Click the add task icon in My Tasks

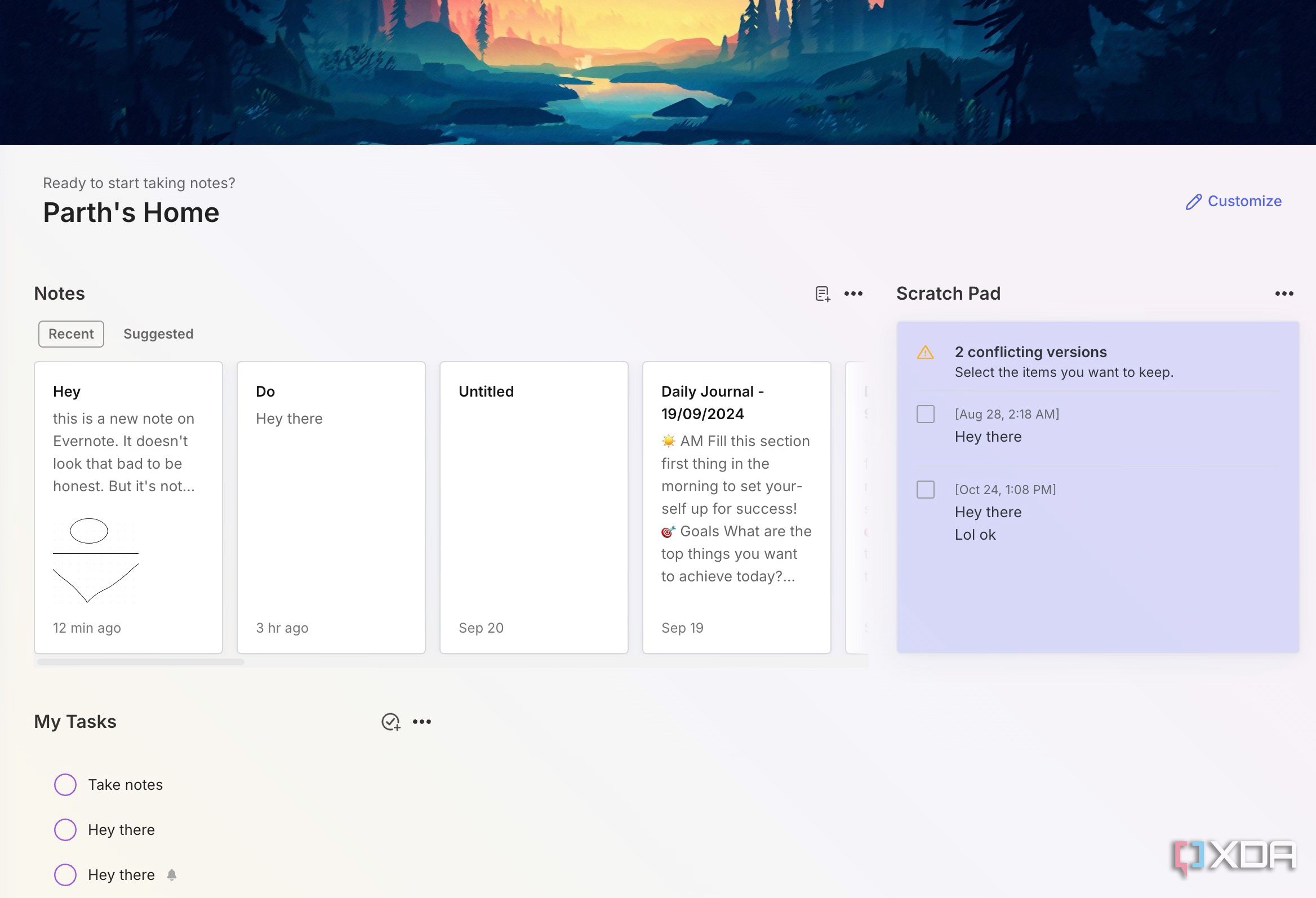click(391, 721)
